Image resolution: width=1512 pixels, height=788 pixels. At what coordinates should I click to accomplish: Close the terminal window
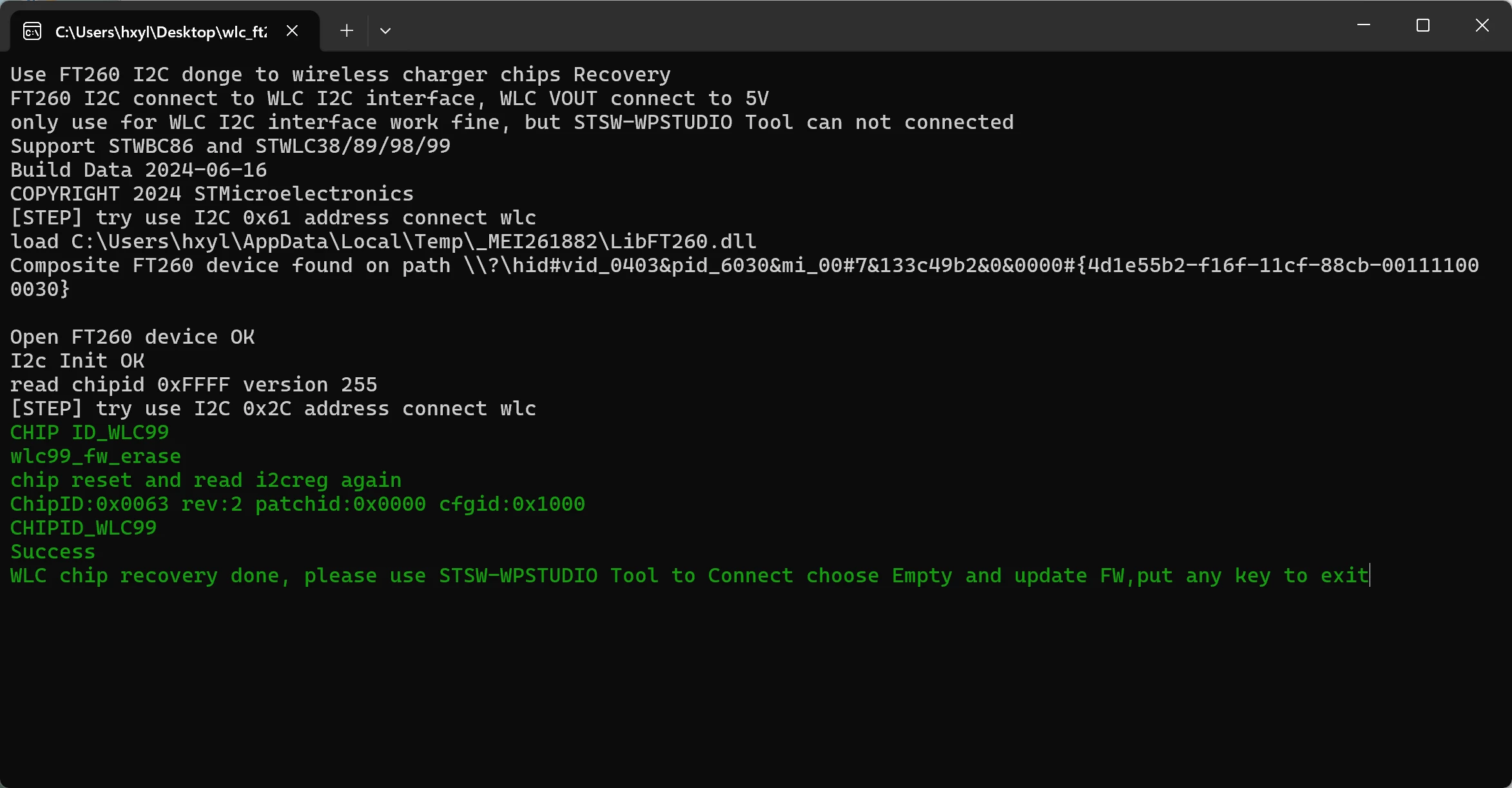1482,25
